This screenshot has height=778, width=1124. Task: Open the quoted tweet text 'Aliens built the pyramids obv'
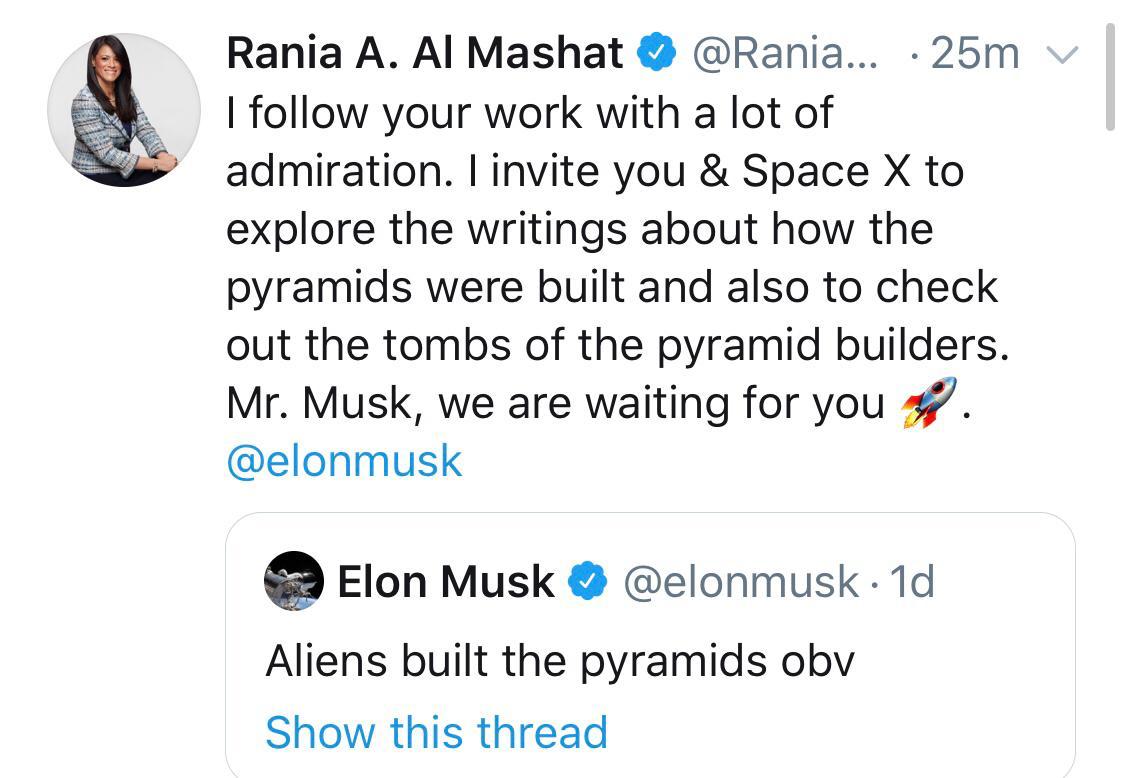[560, 661]
